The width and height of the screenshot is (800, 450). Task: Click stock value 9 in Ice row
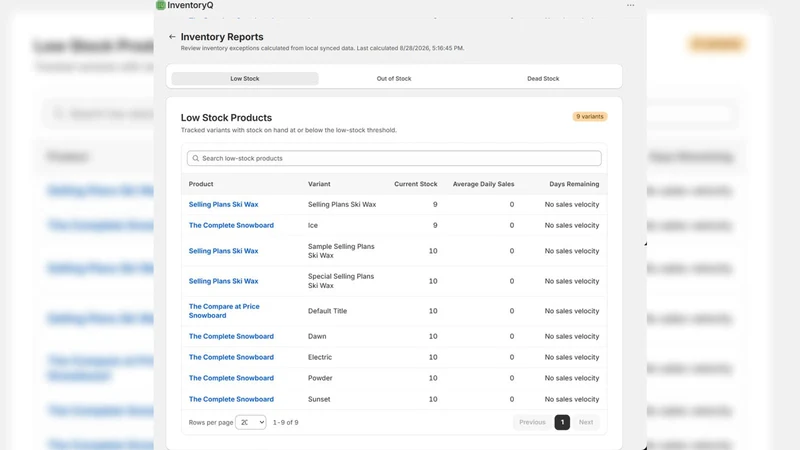(x=435, y=225)
